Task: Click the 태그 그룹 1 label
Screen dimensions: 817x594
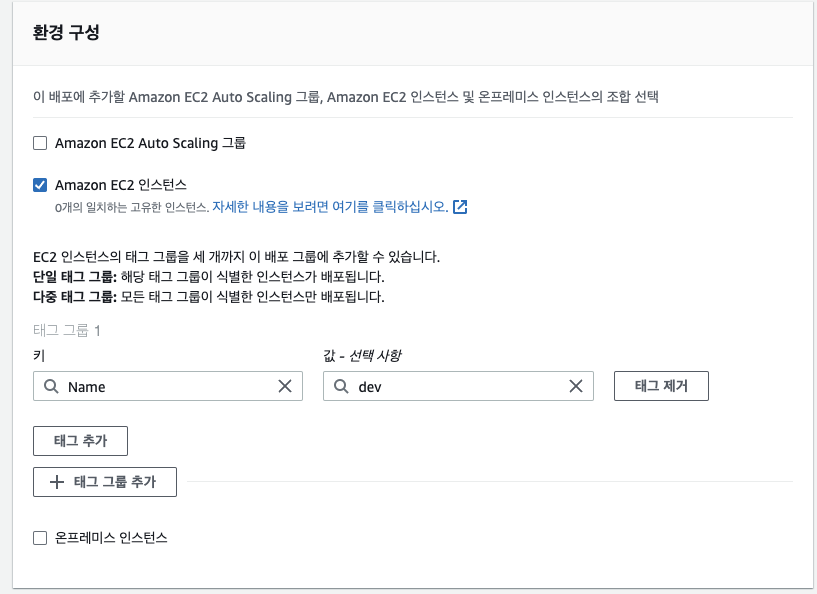Action: [67, 331]
